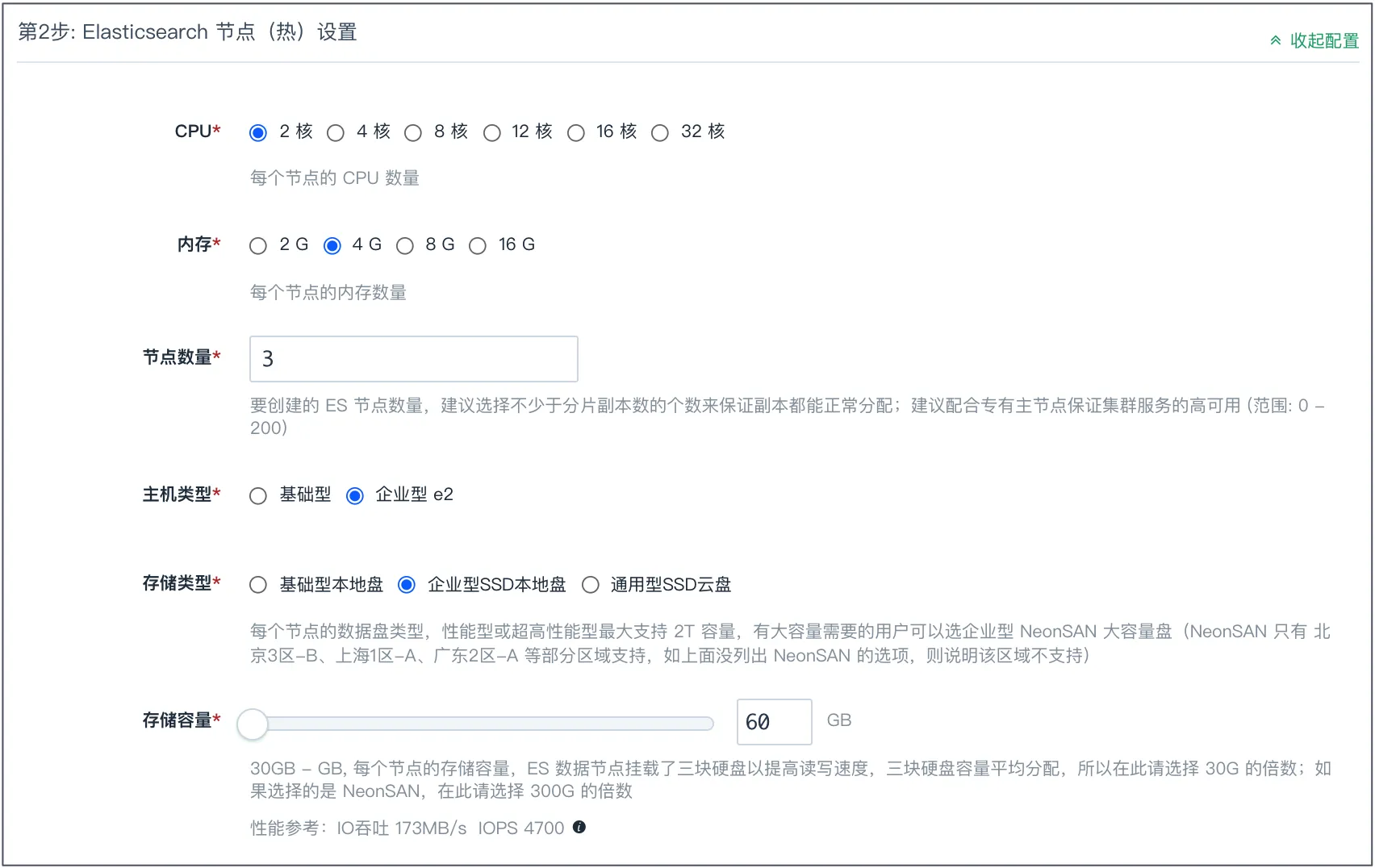Choose 16 核 CPU radio button
1375x868 pixels.
click(576, 132)
